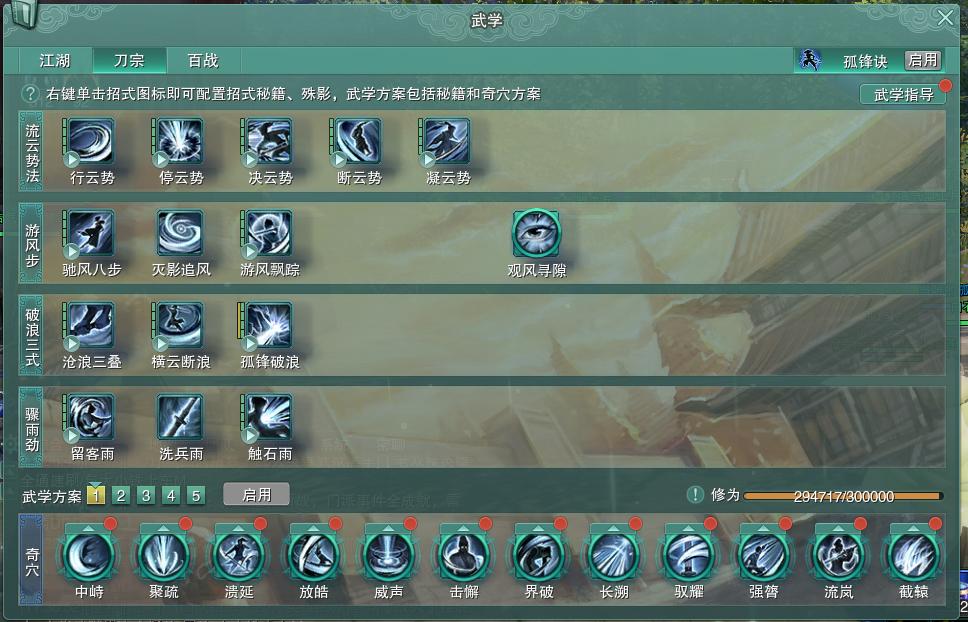Click the 灭影追风 skill icon

[180, 233]
